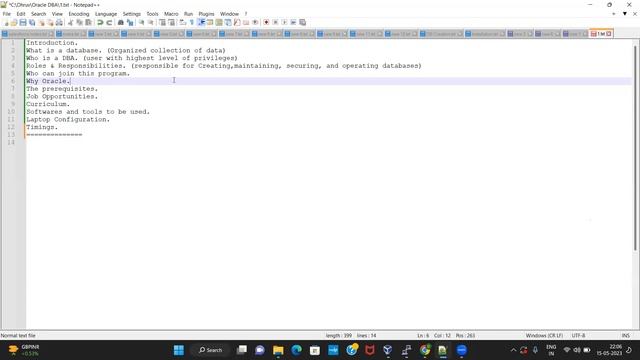Toggle the highlighted Indent Guide button
The image size is (640, 360).
tap(201, 22)
